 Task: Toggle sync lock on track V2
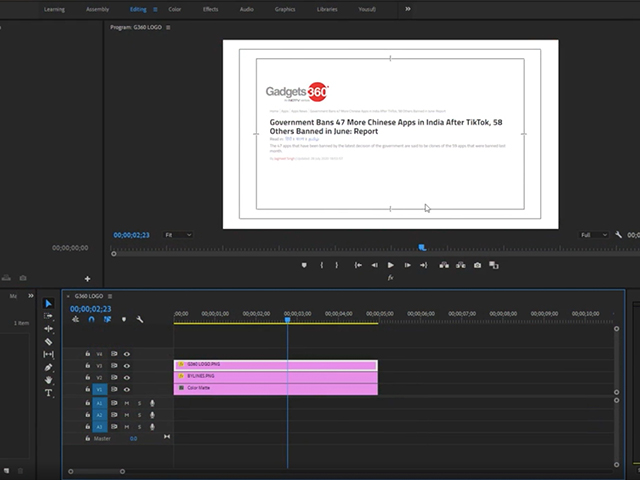[x=114, y=378]
